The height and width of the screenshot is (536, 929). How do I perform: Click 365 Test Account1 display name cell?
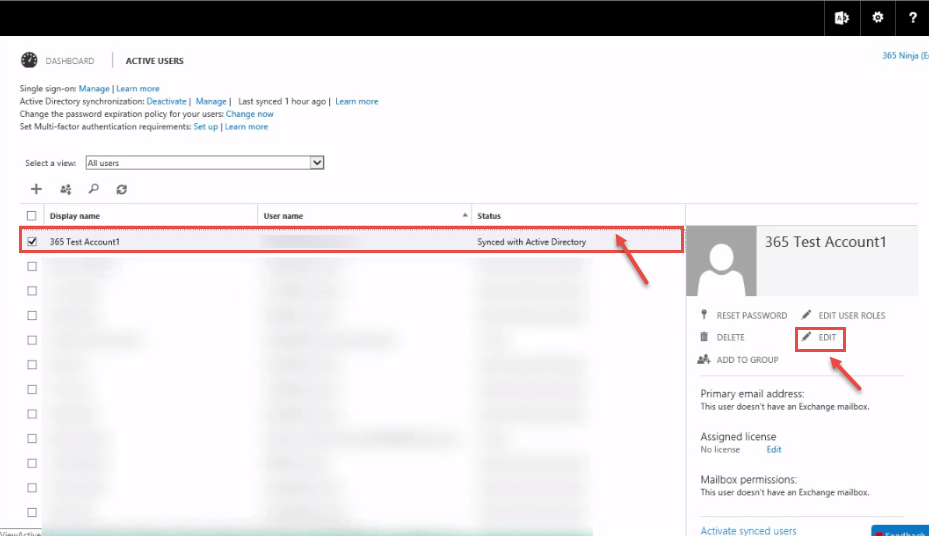[x=85, y=242]
